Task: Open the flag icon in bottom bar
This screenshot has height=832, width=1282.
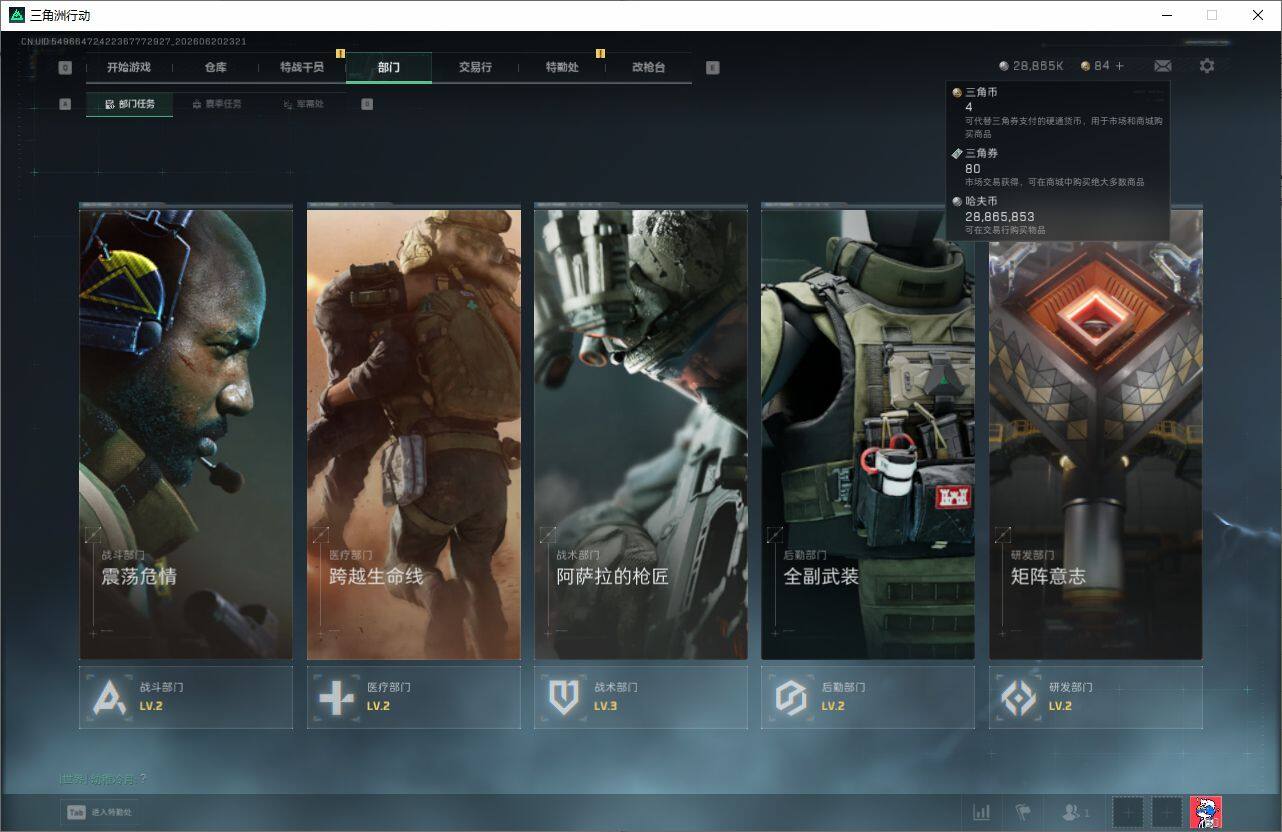Action: point(1023,812)
